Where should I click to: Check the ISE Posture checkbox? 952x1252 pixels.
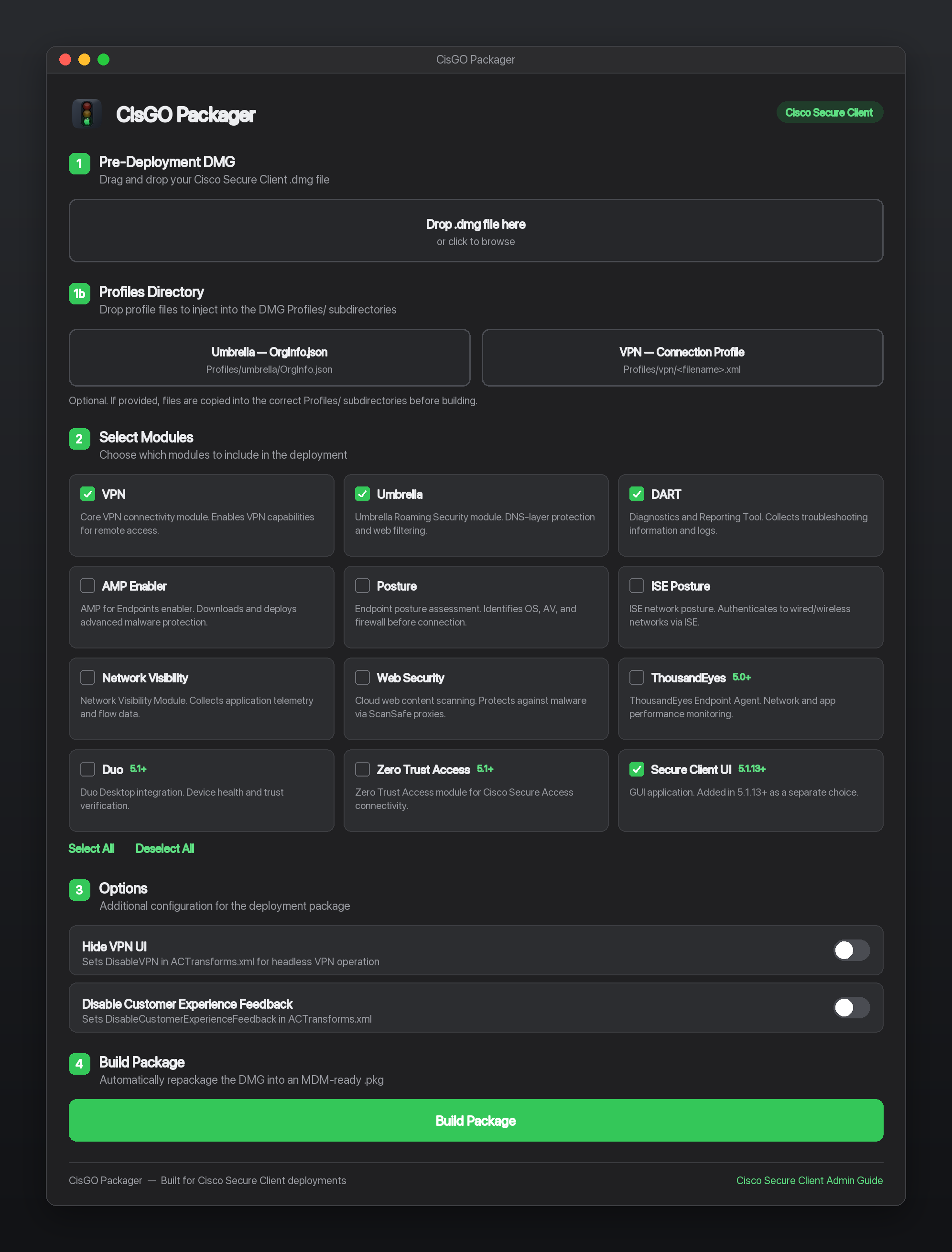coord(637,586)
